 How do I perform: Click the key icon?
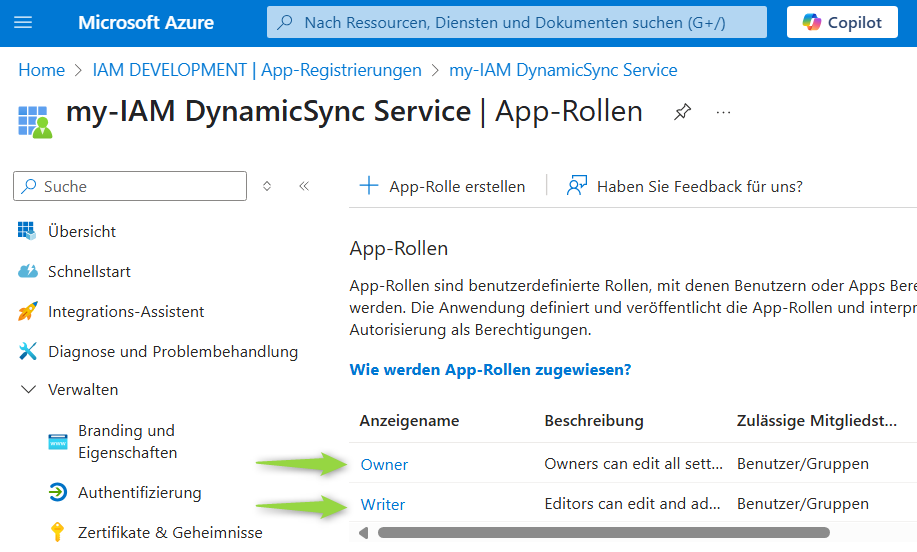[x=57, y=532]
